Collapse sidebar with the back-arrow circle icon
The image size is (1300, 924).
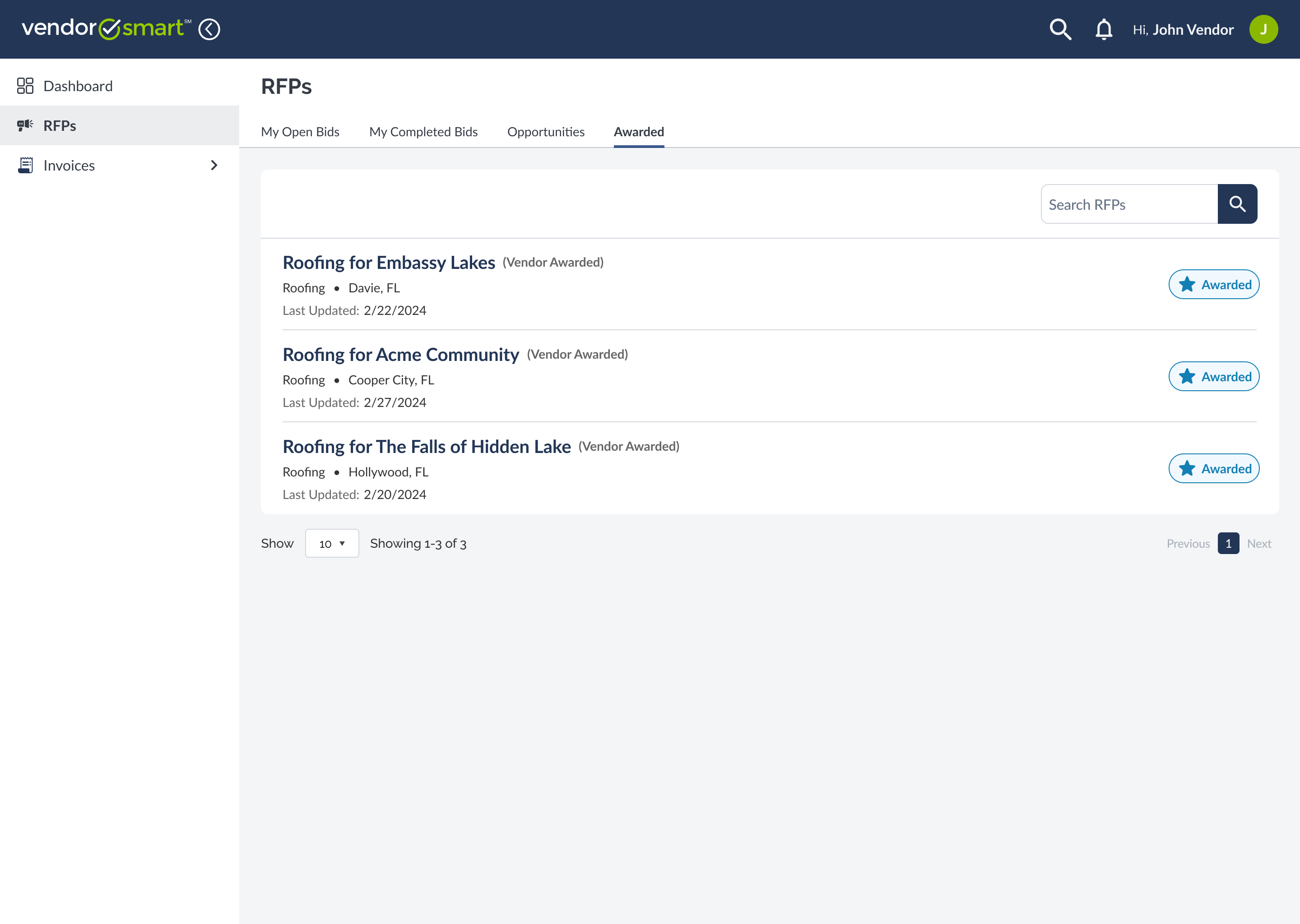click(x=209, y=29)
